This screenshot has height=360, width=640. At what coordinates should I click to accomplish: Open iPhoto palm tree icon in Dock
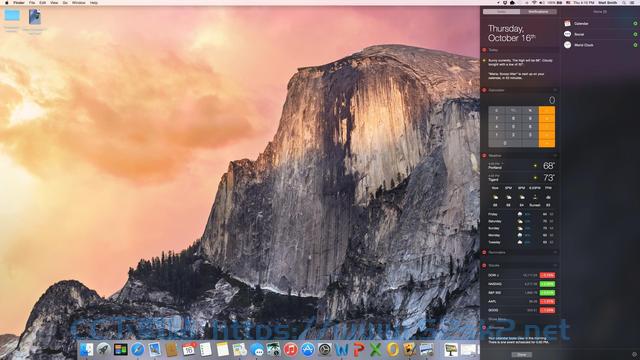[273, 349]
